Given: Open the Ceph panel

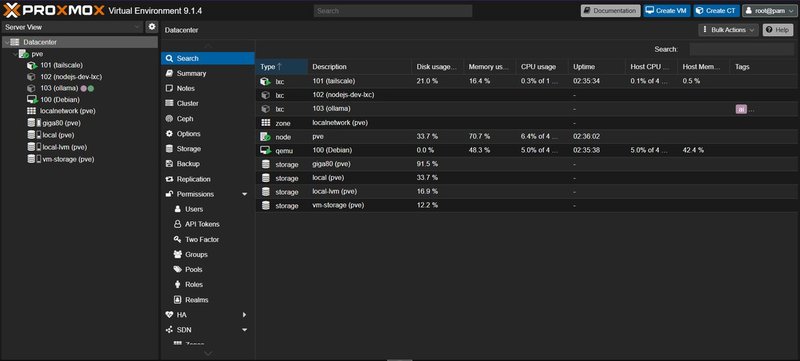Looking at the screenshot, I should [x=208, y=118].
